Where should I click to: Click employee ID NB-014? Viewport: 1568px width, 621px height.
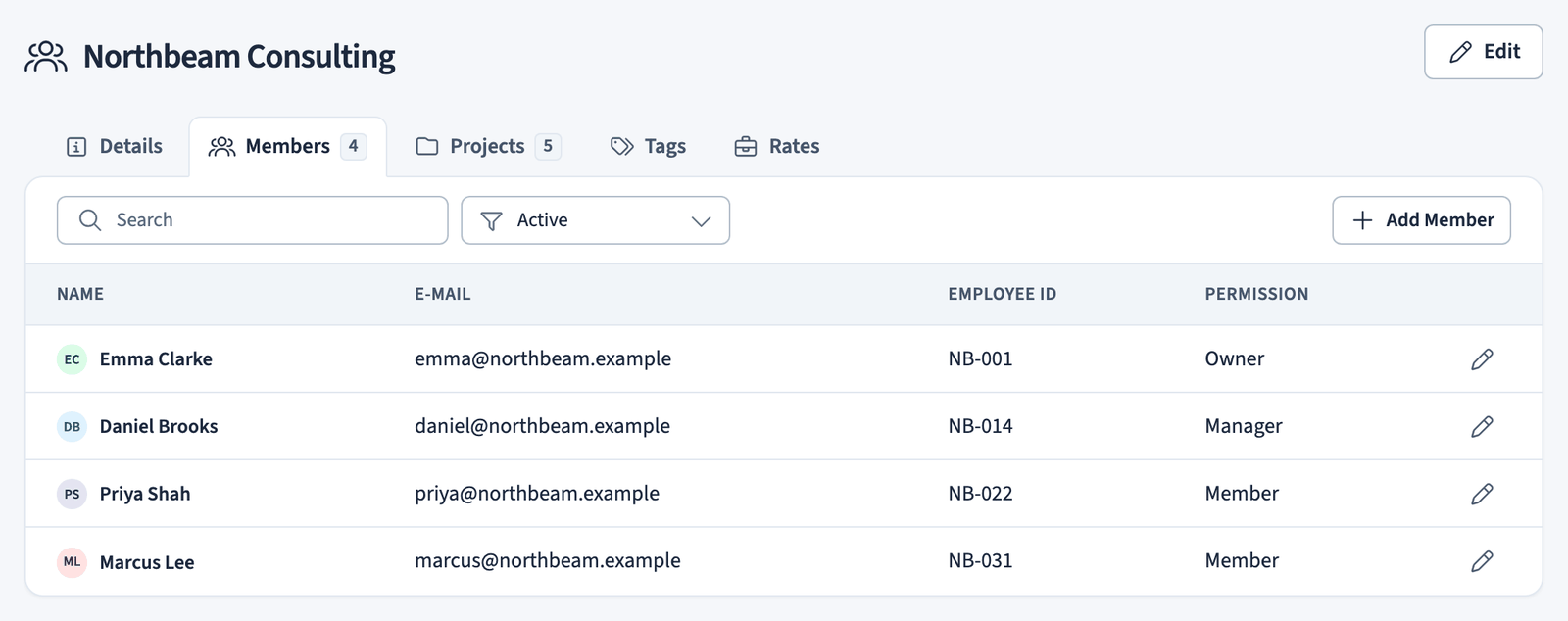pyautogui.click(x=980, y=426)
